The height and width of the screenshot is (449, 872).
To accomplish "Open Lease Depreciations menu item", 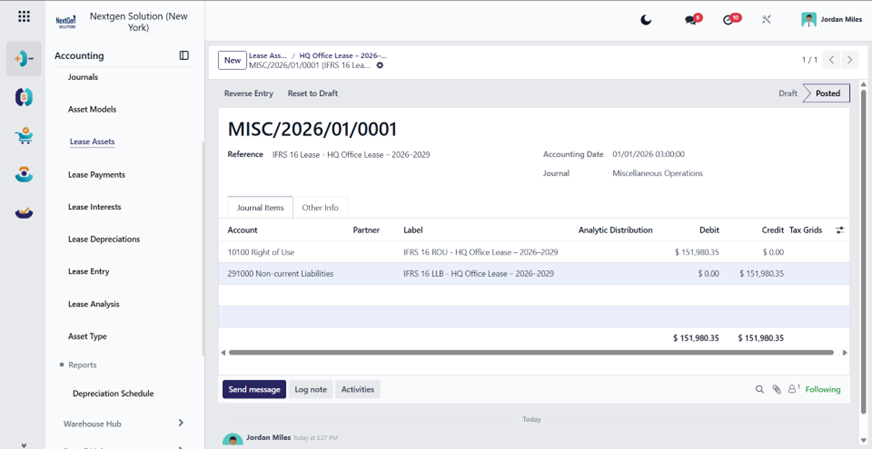I will [104, 239].
